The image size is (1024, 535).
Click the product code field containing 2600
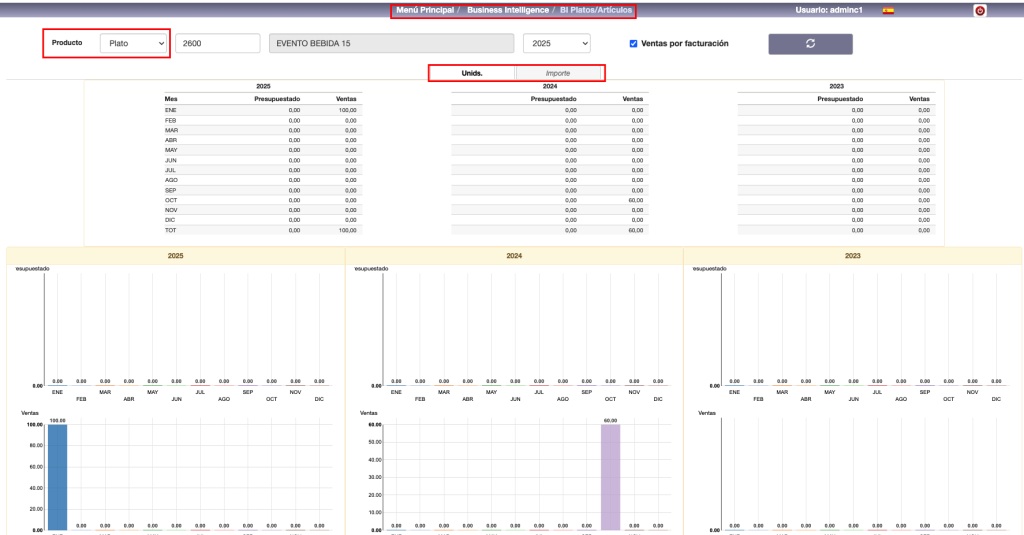click(217, 44)
